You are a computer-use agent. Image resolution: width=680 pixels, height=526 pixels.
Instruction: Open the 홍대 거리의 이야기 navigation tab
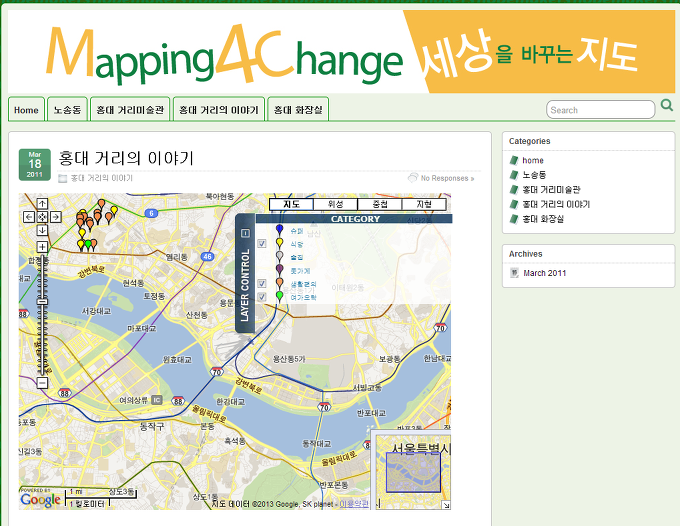(x=219, y=110)
